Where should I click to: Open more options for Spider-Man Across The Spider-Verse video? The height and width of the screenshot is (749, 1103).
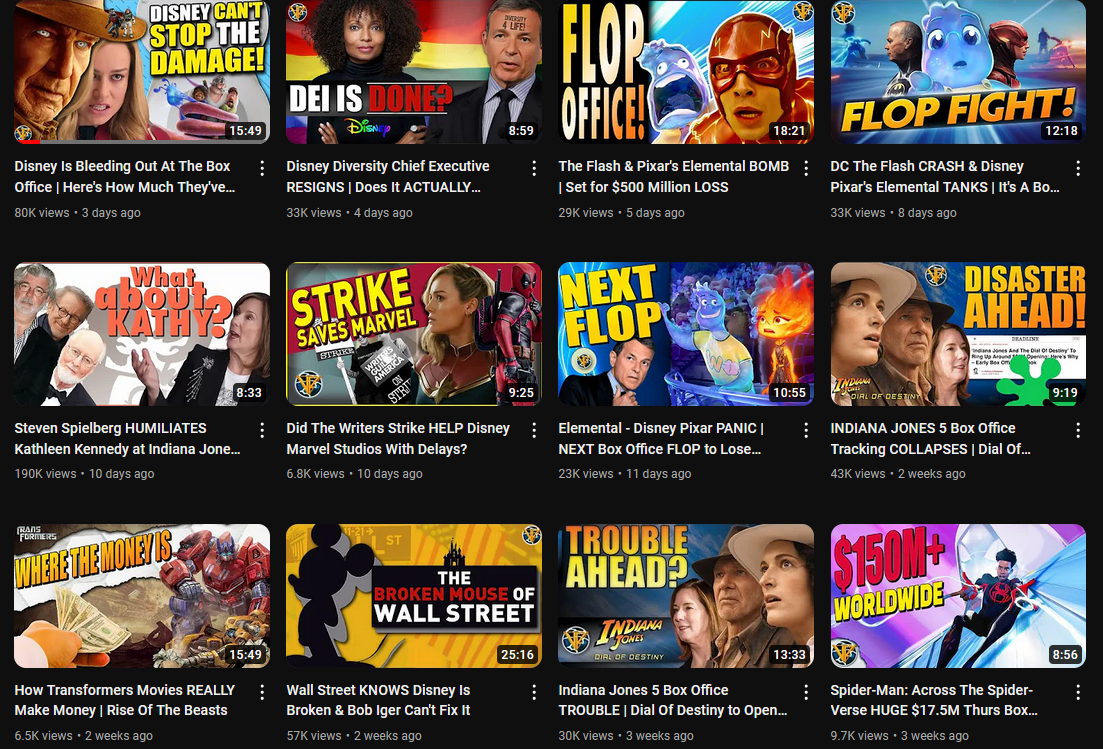(1078, 692)
